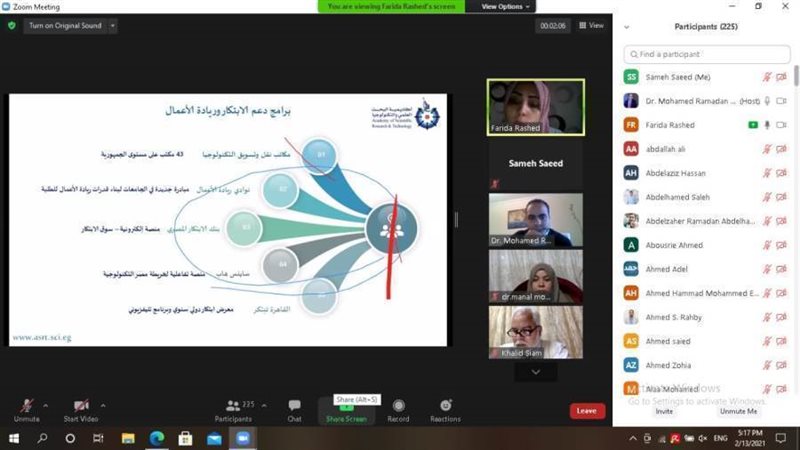This screenshot has height=450, width=800.
Task: Open Microsoft Edge from taskbar
Action: click(157, 438)
